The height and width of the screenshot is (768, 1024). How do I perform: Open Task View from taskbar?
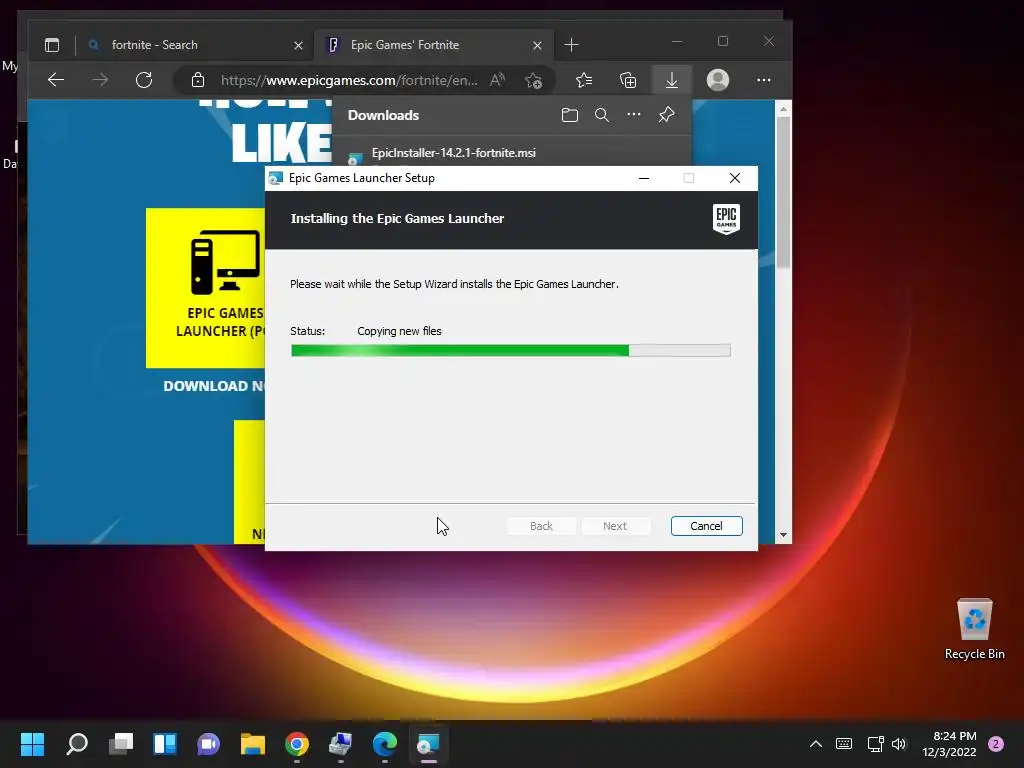121,744
